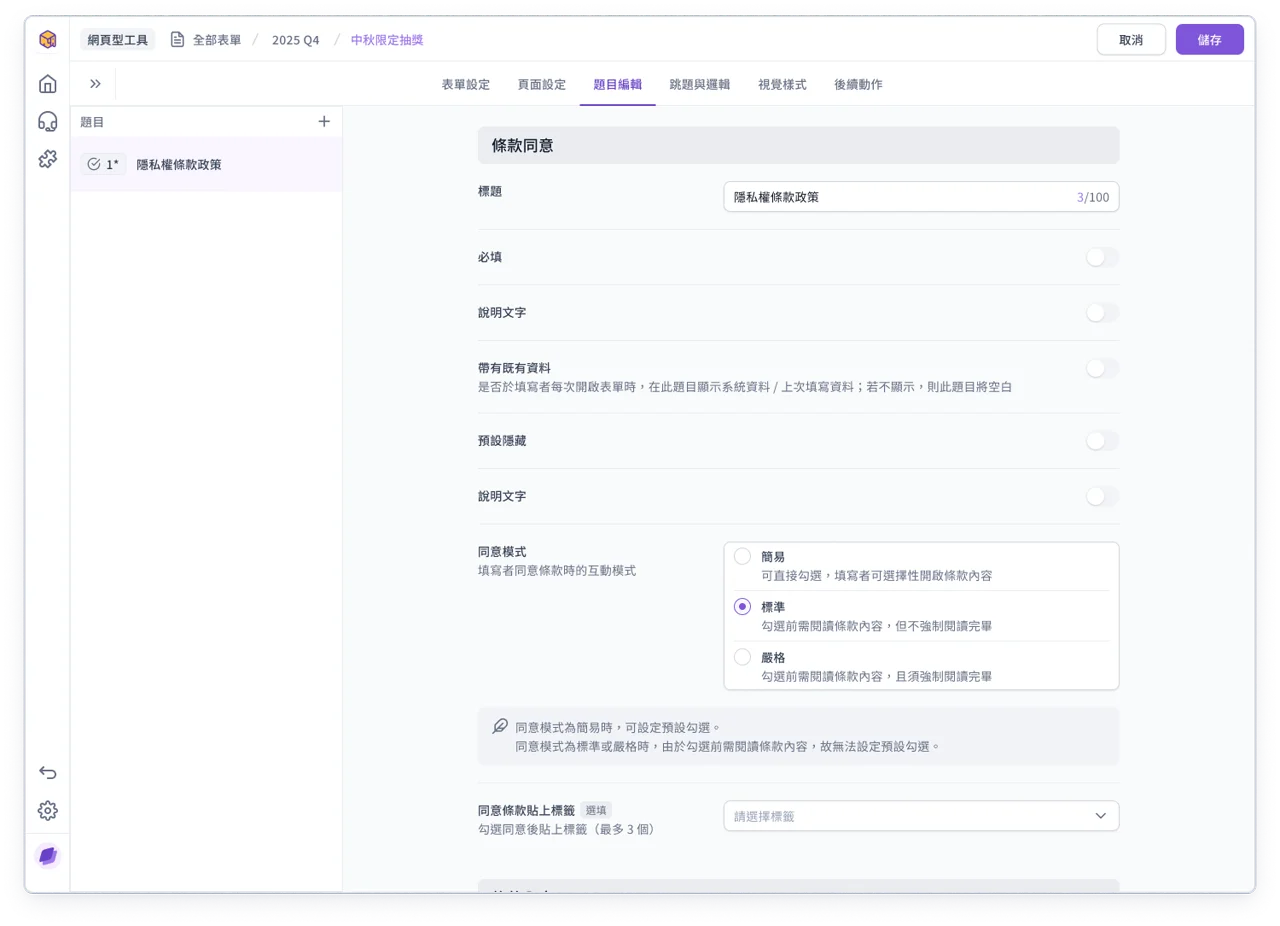Enable the 帶有既有資料 switch

click(1102, 368)
